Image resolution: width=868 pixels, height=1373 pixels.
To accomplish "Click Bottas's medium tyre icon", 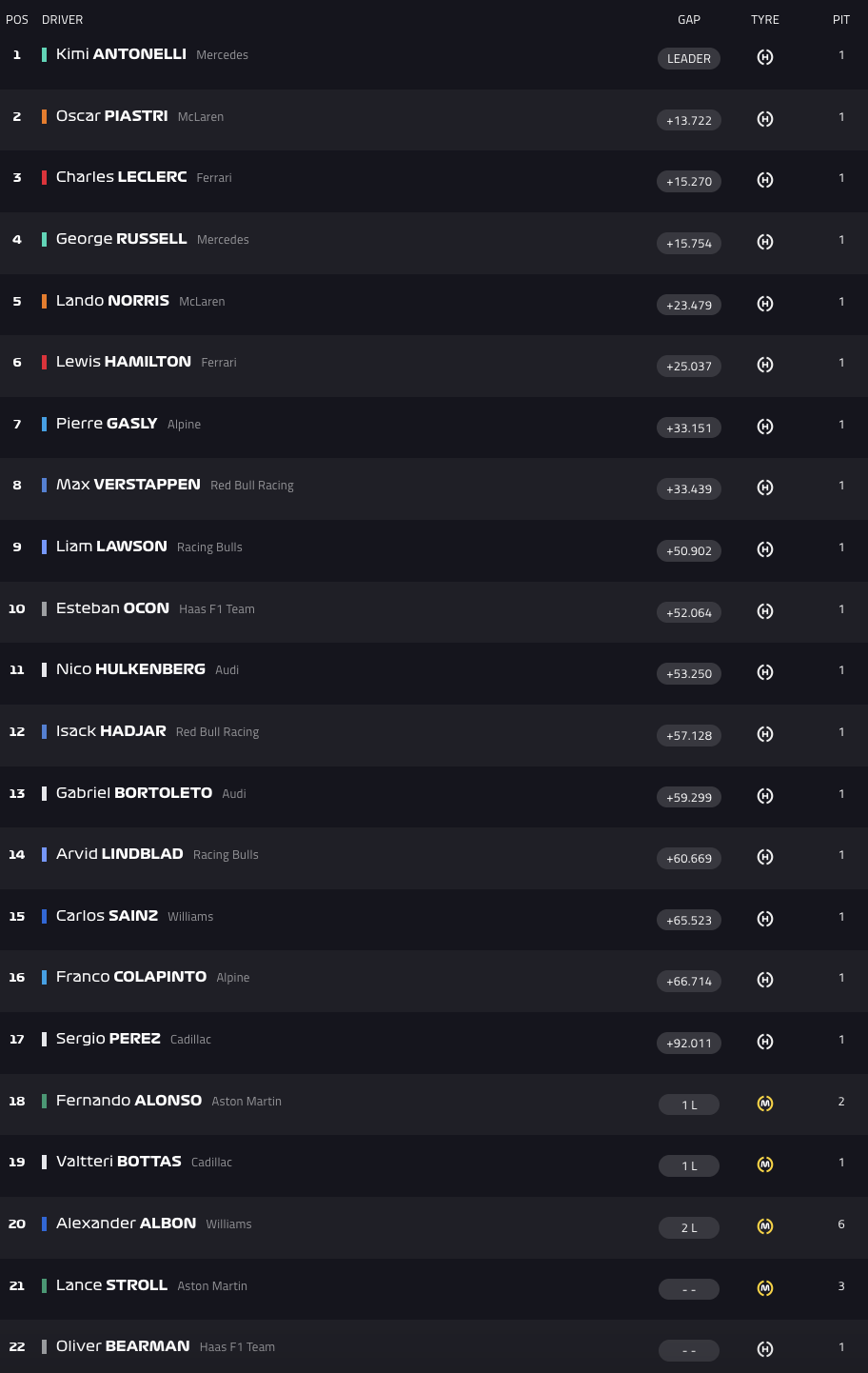I will (x=765, y=1164).
